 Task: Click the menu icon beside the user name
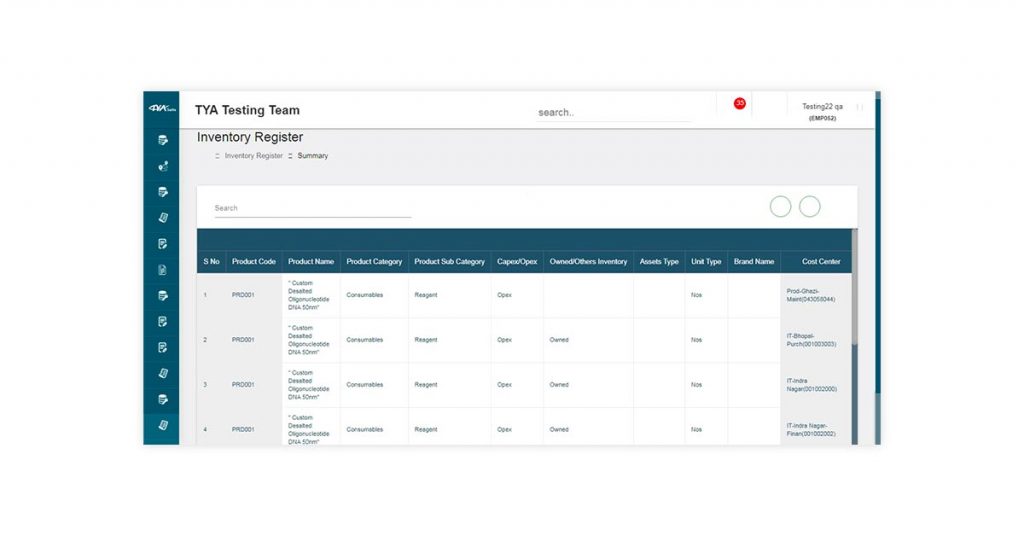[860, 107]
